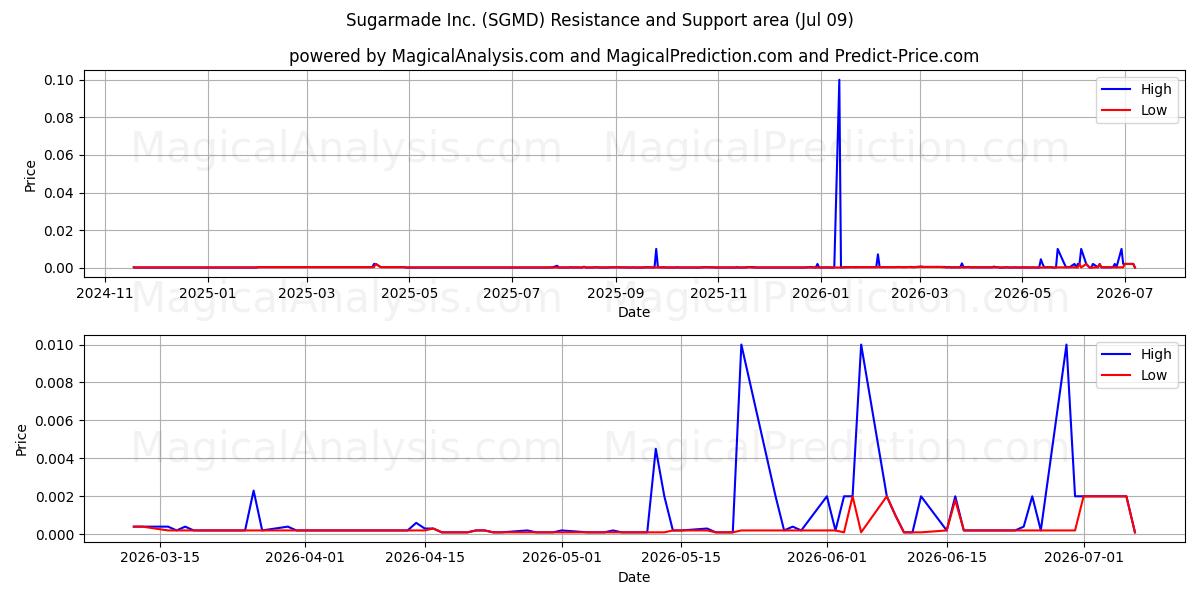Click the '2026-05' x-axis tick label
The height and width of the screenshot is (600, 1200).
[x=1024, y=293]
